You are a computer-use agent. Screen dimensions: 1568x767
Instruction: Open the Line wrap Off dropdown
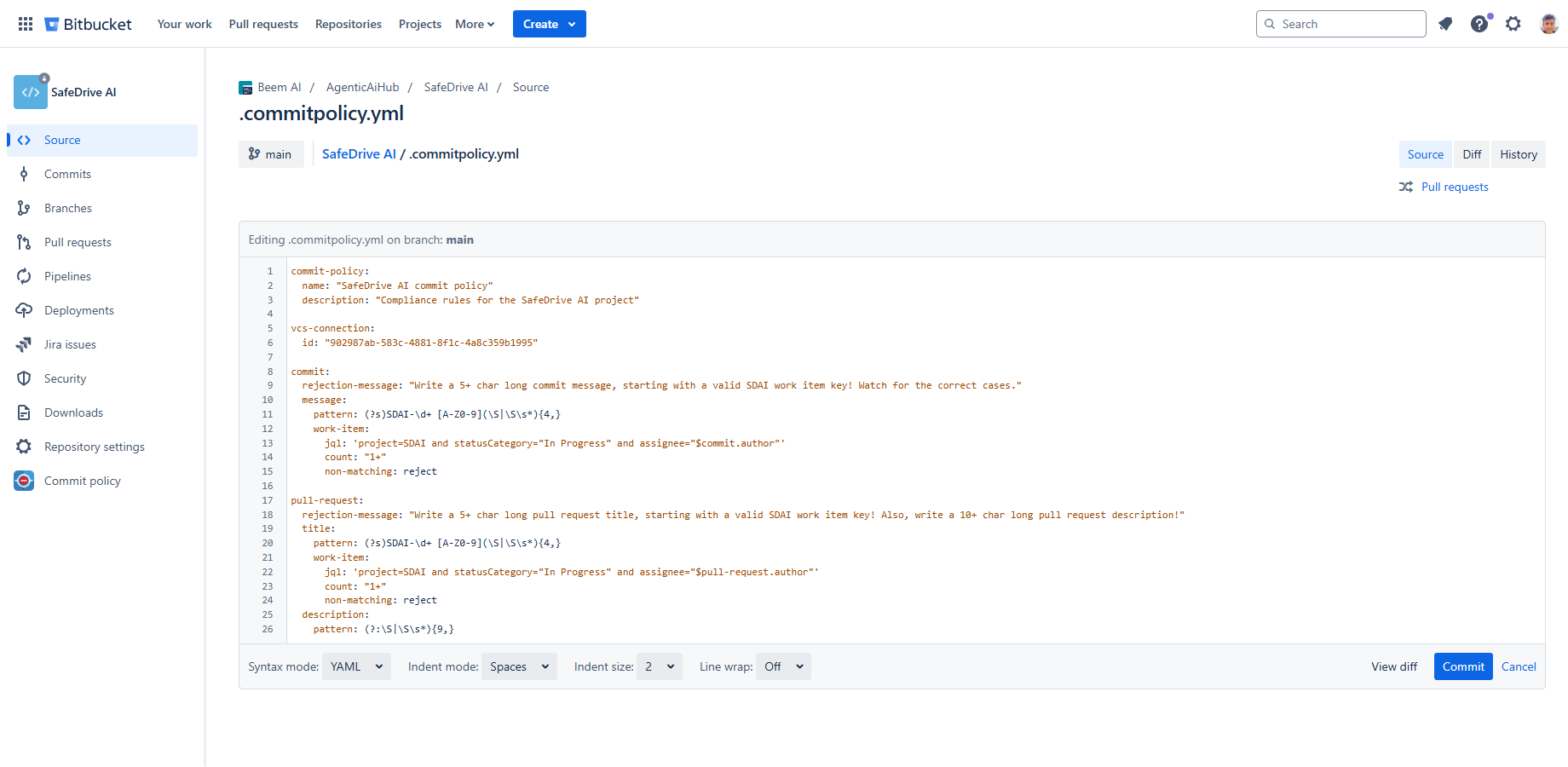tap(783, 666)
